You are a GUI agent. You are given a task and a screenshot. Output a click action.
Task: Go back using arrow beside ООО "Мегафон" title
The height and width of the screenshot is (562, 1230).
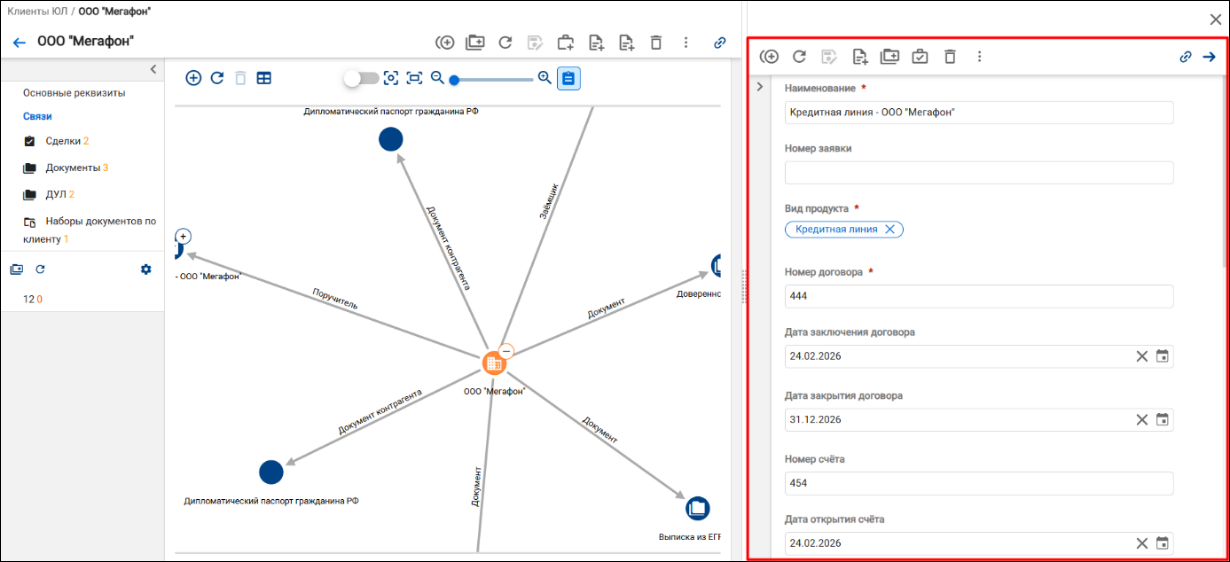19,42
